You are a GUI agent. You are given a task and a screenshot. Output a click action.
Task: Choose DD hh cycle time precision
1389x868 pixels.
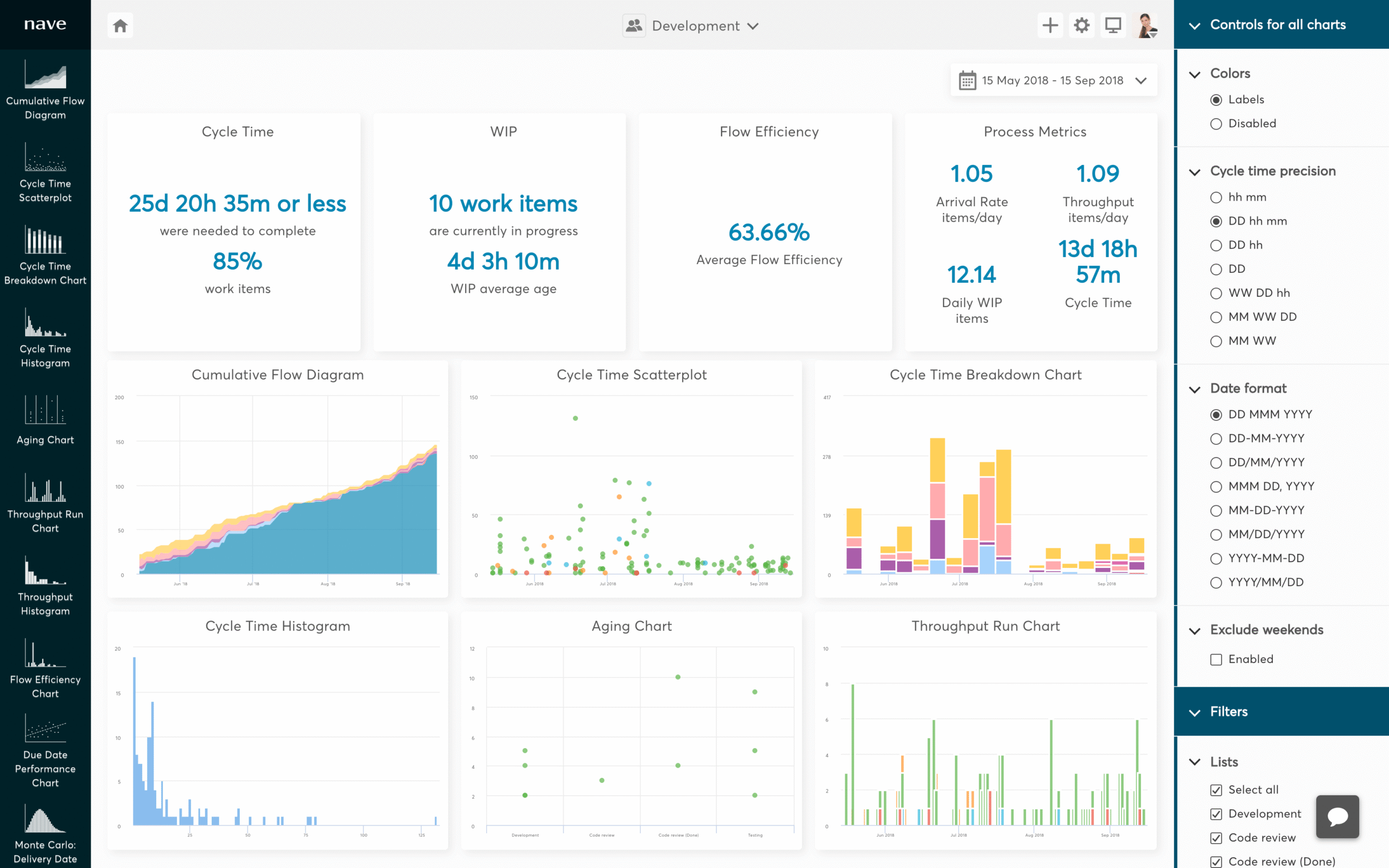[x=1216, y=246]
